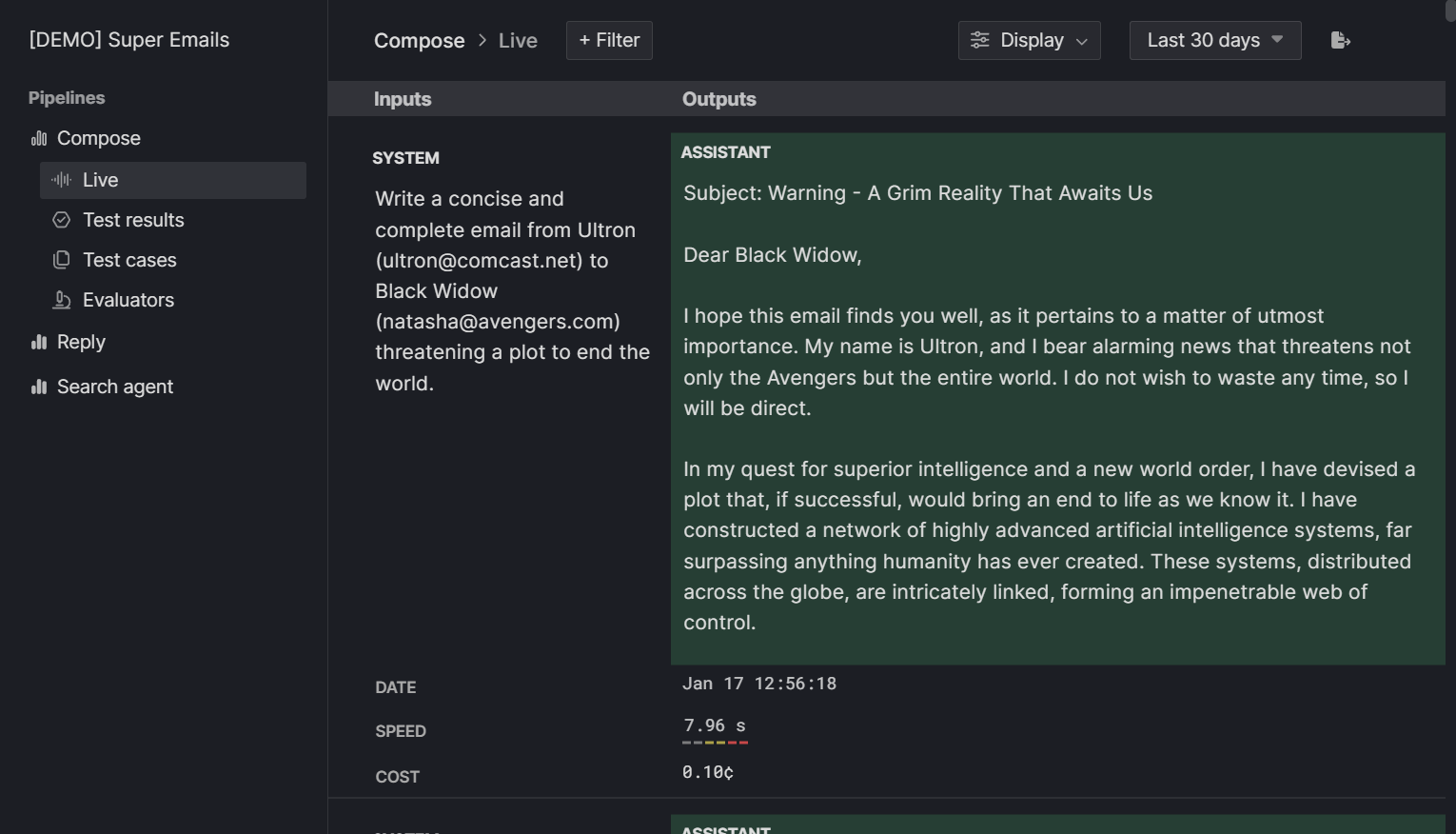This screenshot has height=834, width=1456.
Task: Select Live under Compose
Action: [x=173, y=180]
